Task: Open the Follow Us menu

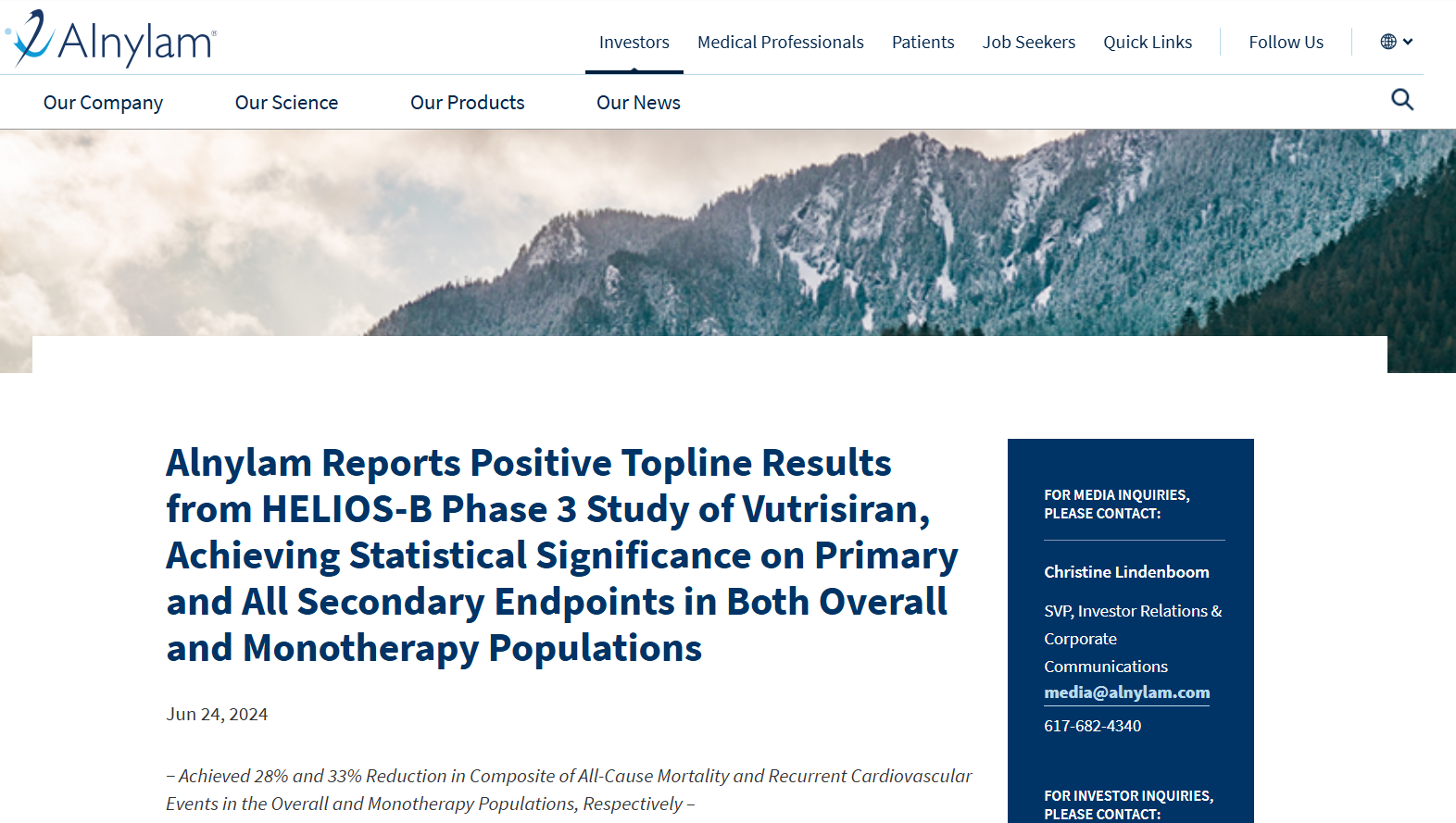Action: (1286, 42)
